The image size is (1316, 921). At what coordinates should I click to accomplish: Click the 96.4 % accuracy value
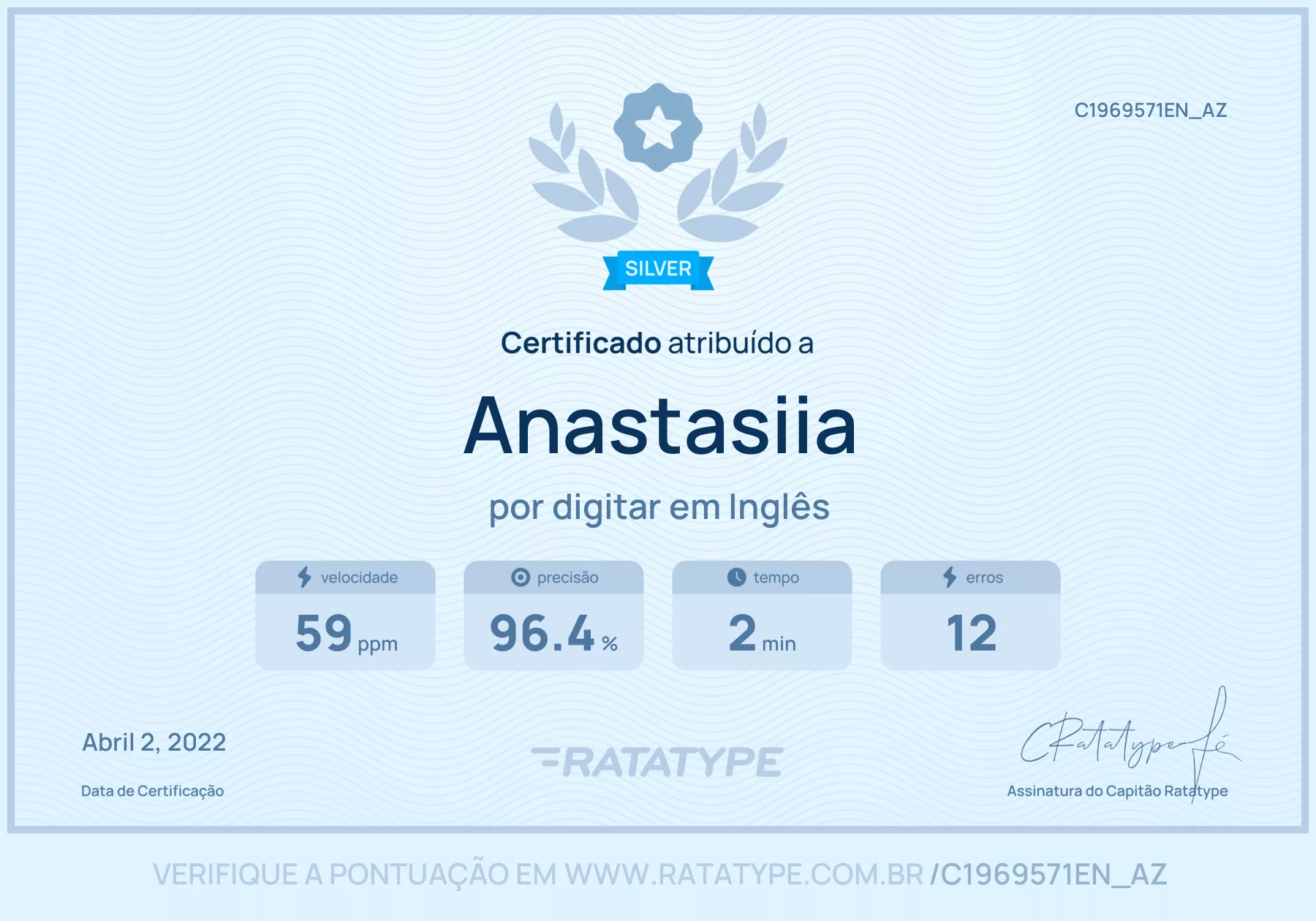point(553,634)
